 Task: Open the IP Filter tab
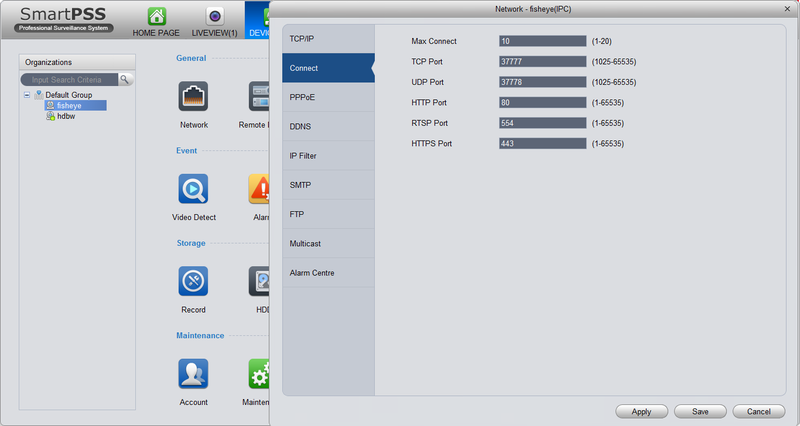point(329,156)
